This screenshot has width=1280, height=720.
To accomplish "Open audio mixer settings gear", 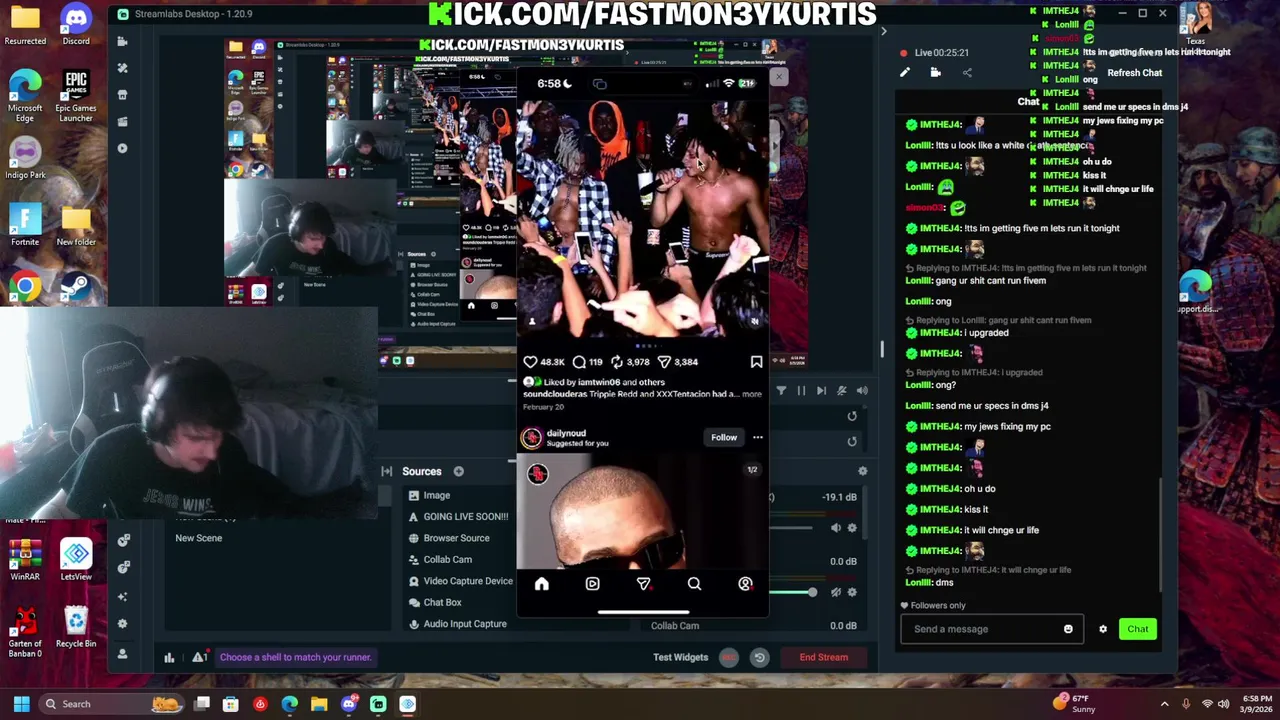I will tap(862, 472).
